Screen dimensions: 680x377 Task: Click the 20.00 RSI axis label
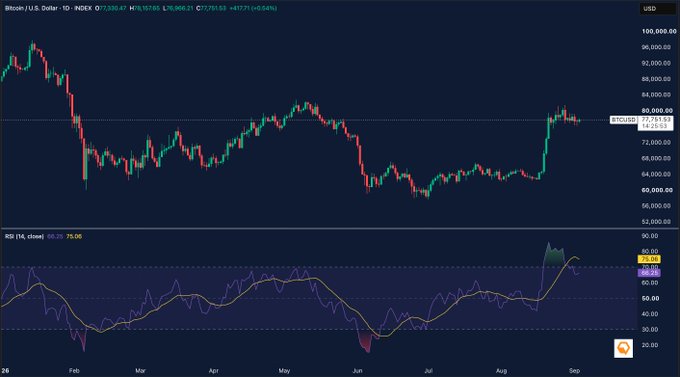click(x=650, y=345)
